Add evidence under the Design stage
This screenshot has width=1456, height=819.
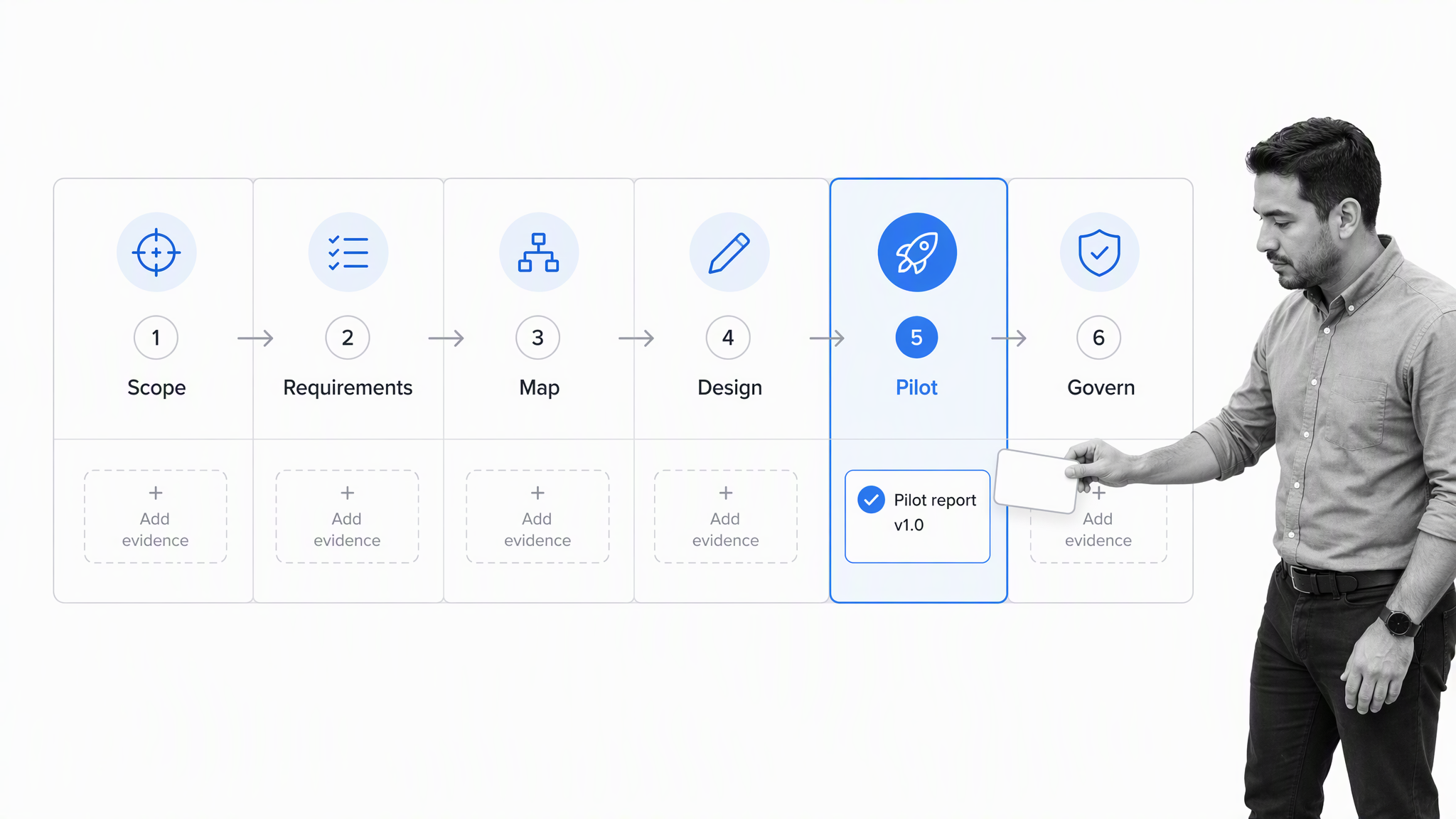[x=726, y=517]
